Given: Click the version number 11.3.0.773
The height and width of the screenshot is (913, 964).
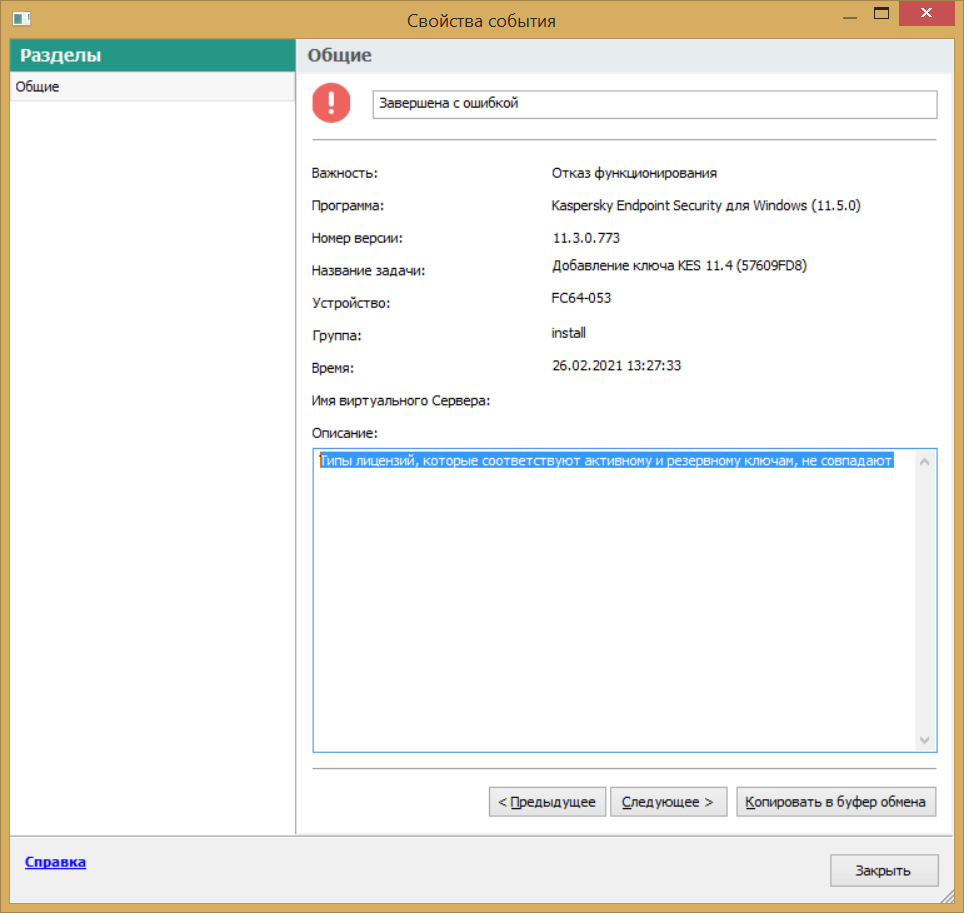Looking at the screenshot, I should pos(586,238).
